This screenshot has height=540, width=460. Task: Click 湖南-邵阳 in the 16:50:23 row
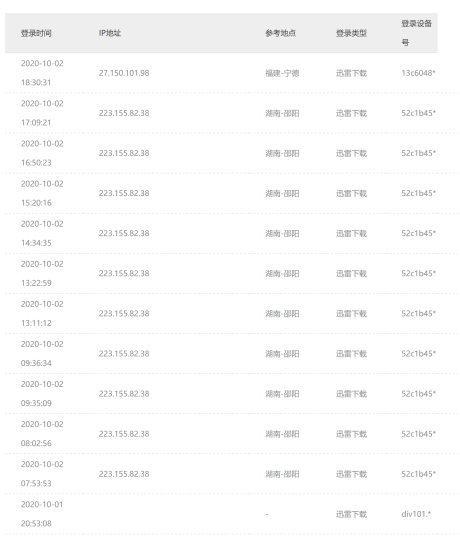pos(282,153)
